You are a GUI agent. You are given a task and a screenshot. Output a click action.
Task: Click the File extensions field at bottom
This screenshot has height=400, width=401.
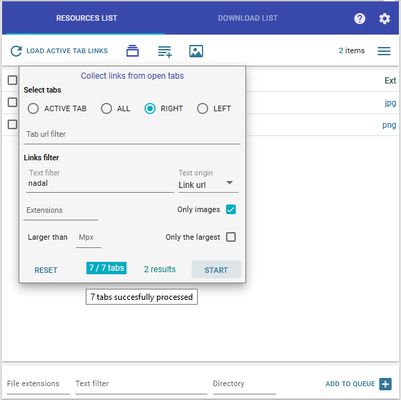pyautogui.click(x=38, y=385)
